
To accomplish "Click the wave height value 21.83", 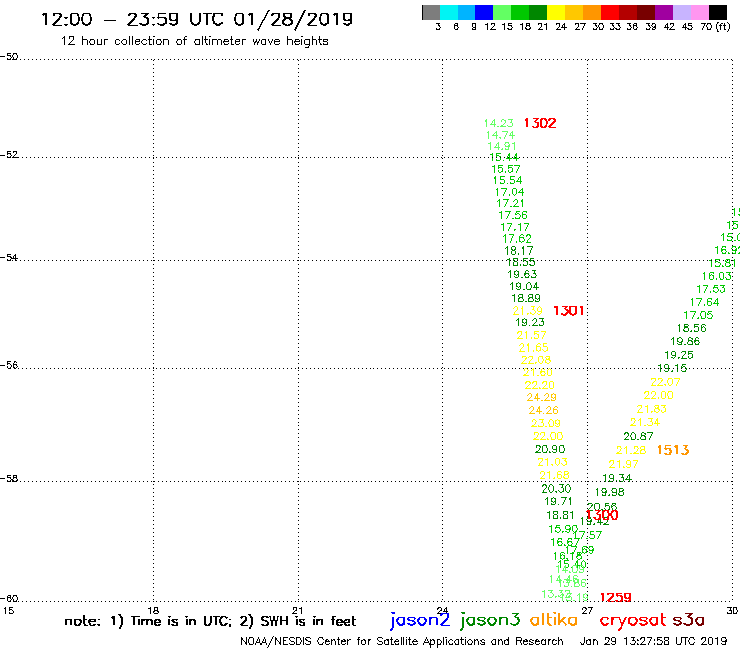I will (651, 409).
